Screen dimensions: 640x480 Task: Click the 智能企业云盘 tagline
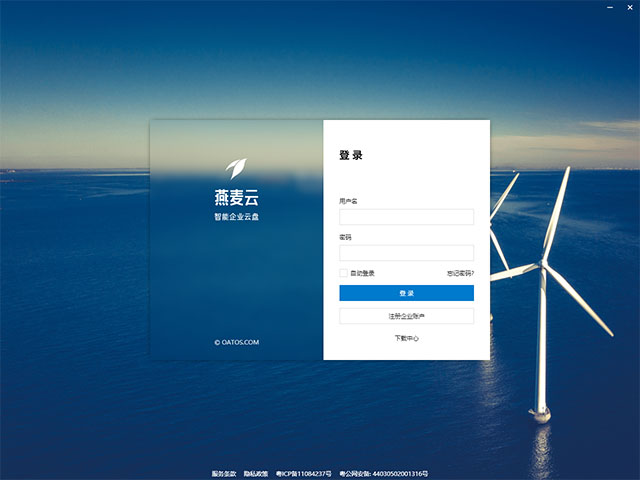pyautogui.click(x=236, y=216)
